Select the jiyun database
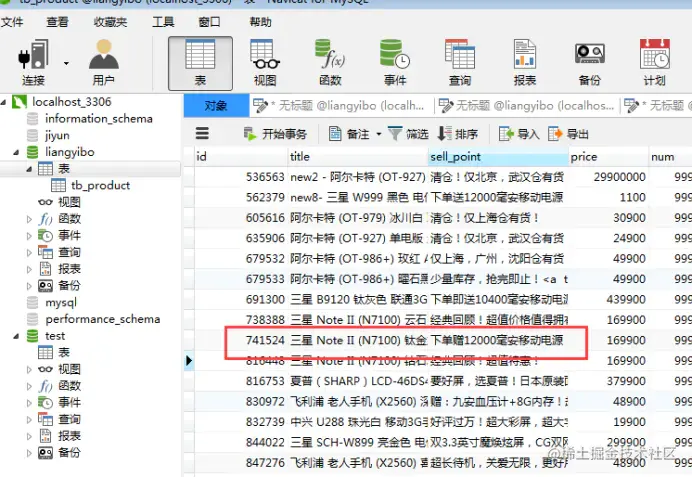 pos(57,135)
